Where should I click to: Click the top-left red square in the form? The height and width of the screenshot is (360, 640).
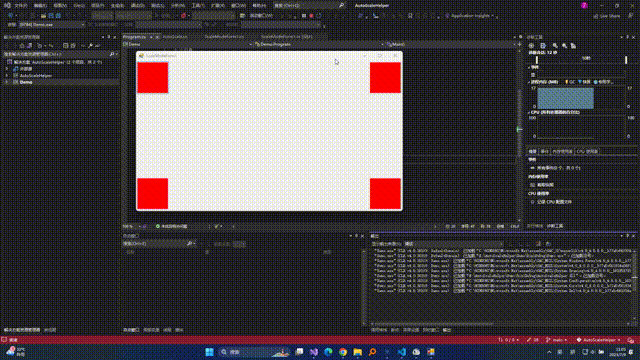153,78
